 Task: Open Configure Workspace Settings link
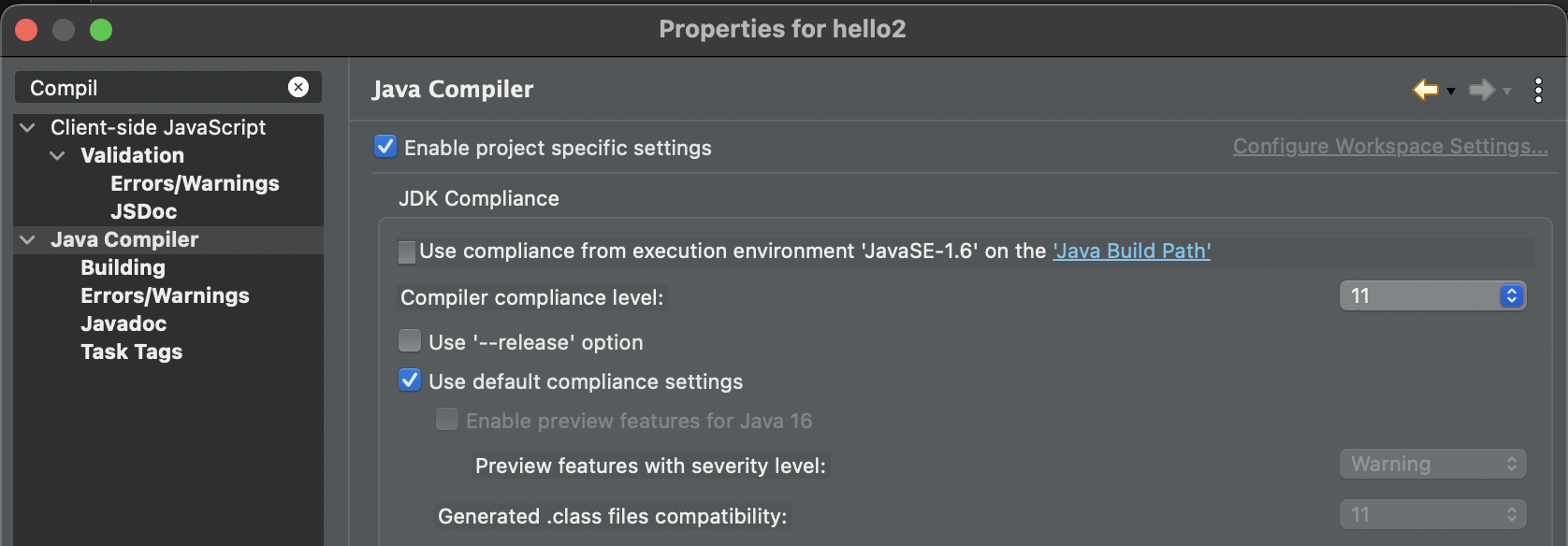(x=1389, y=147)
